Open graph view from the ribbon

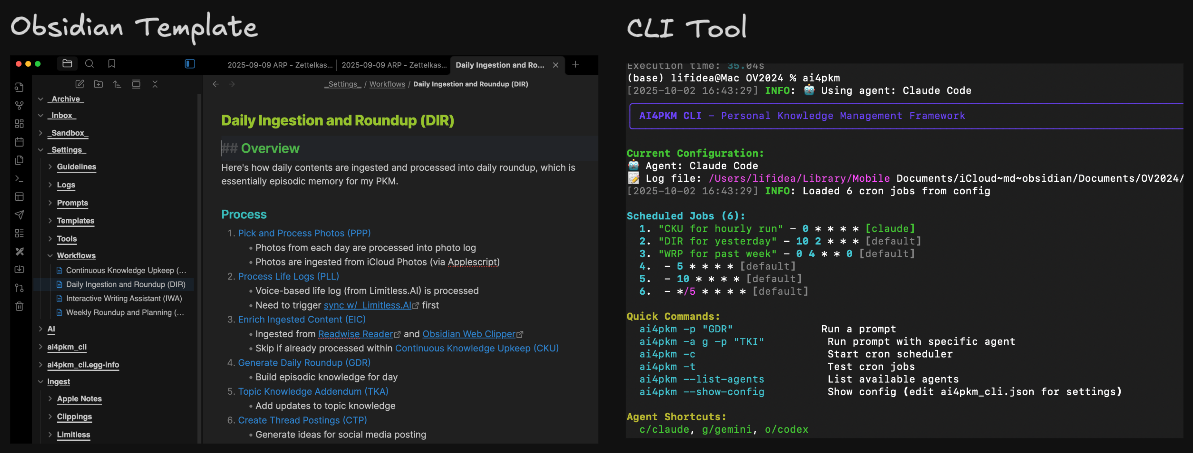pyautogui.click(x=19, y=105)
